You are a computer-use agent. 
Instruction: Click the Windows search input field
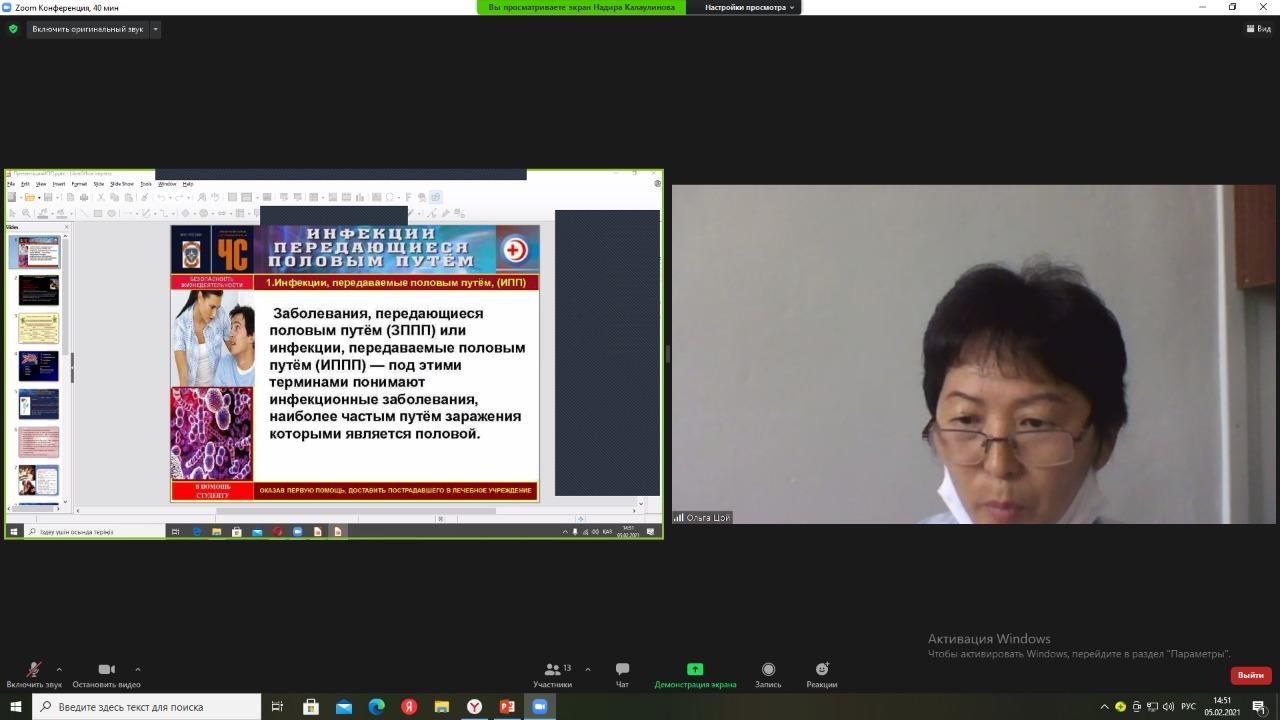click(150, 707)
